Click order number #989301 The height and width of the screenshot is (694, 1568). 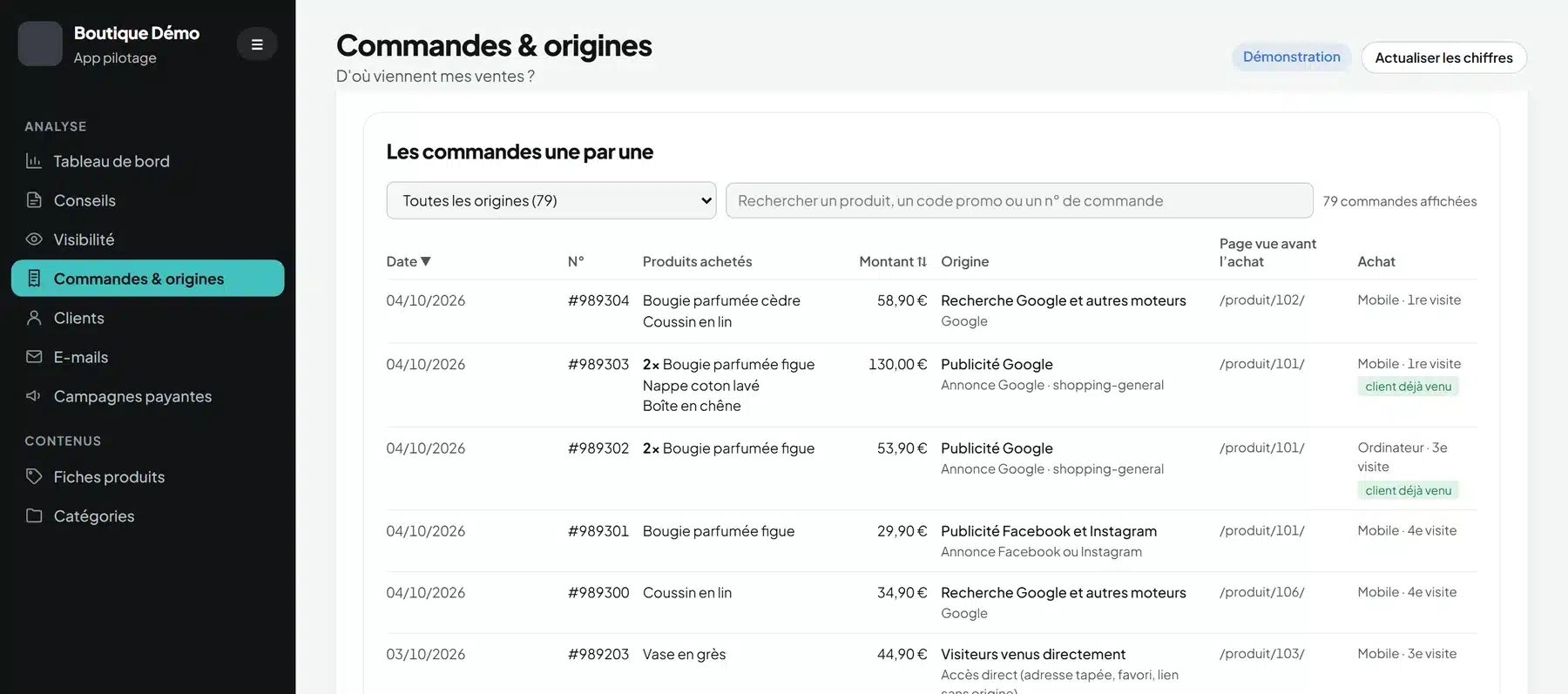(598, 531)
